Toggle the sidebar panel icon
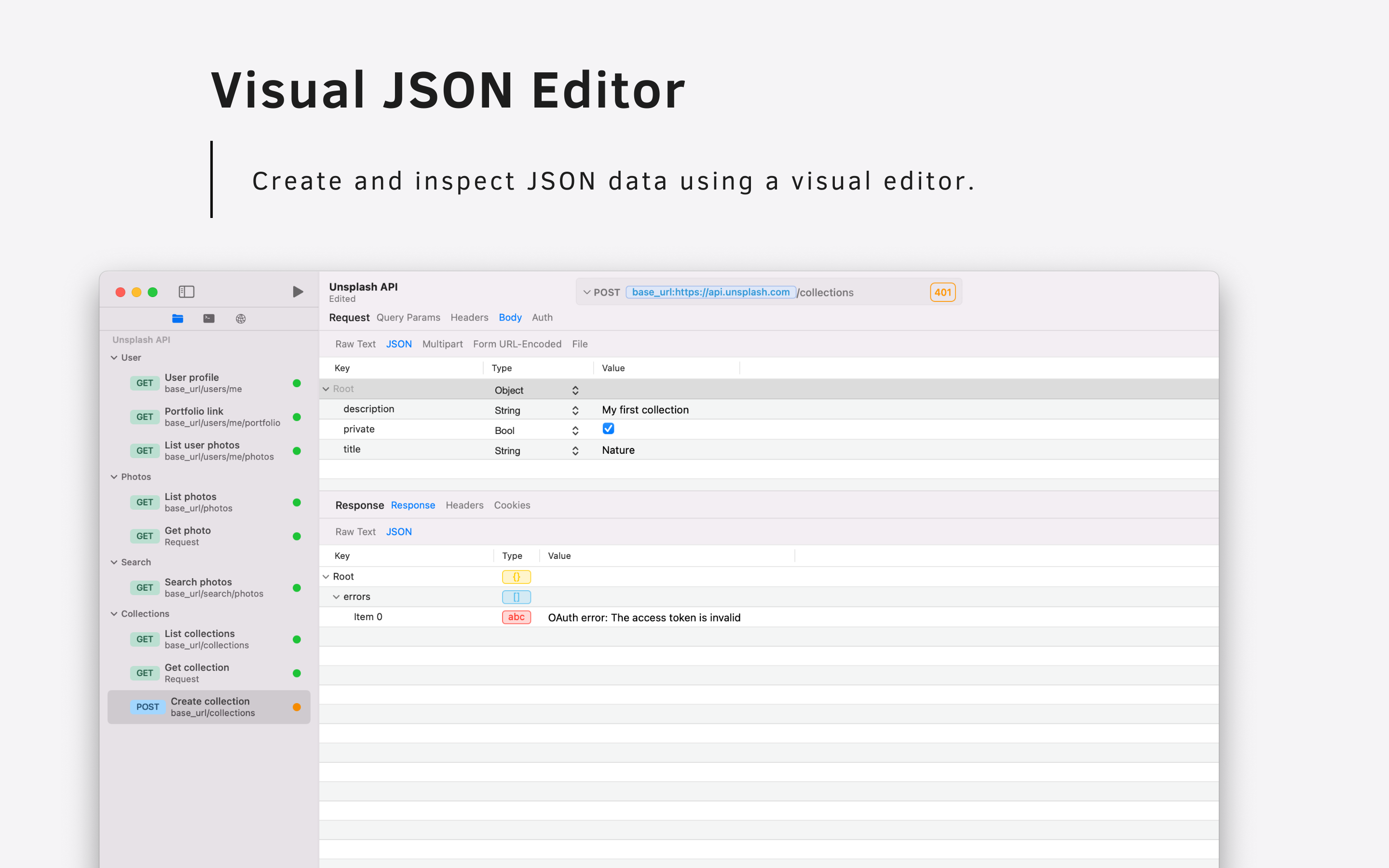The height and width of the screenshot is (868, 1389). coord(187,292)
